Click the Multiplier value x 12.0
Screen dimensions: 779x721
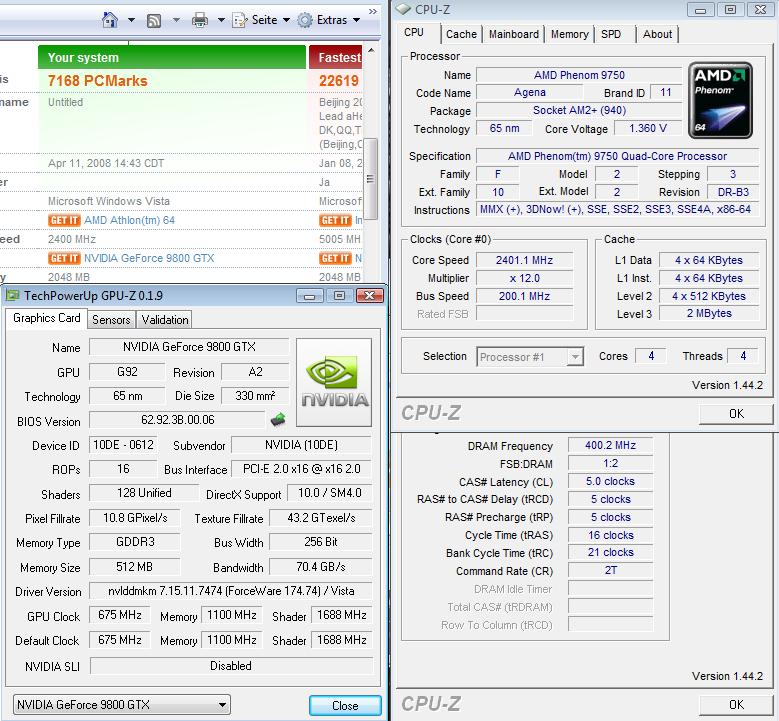click(x=524, y=278)
